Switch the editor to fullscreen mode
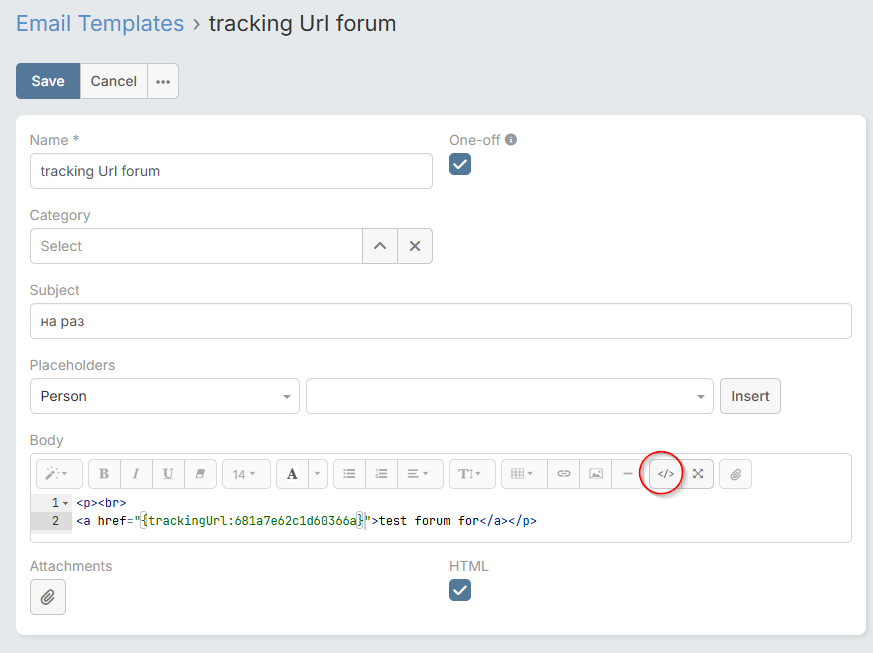Image resolution: width=873 pixels, height=653 pixels. (698, 474)
